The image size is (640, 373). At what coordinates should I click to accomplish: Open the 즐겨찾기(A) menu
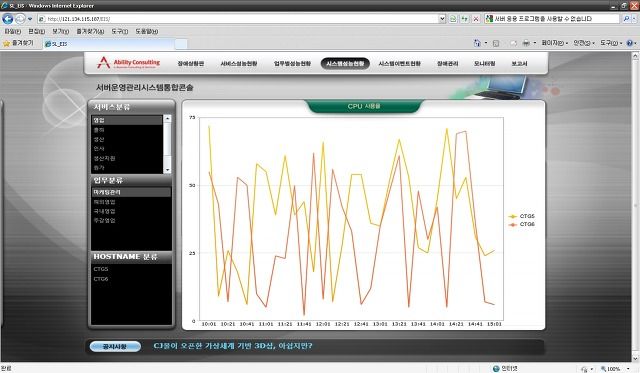[90, 31]
